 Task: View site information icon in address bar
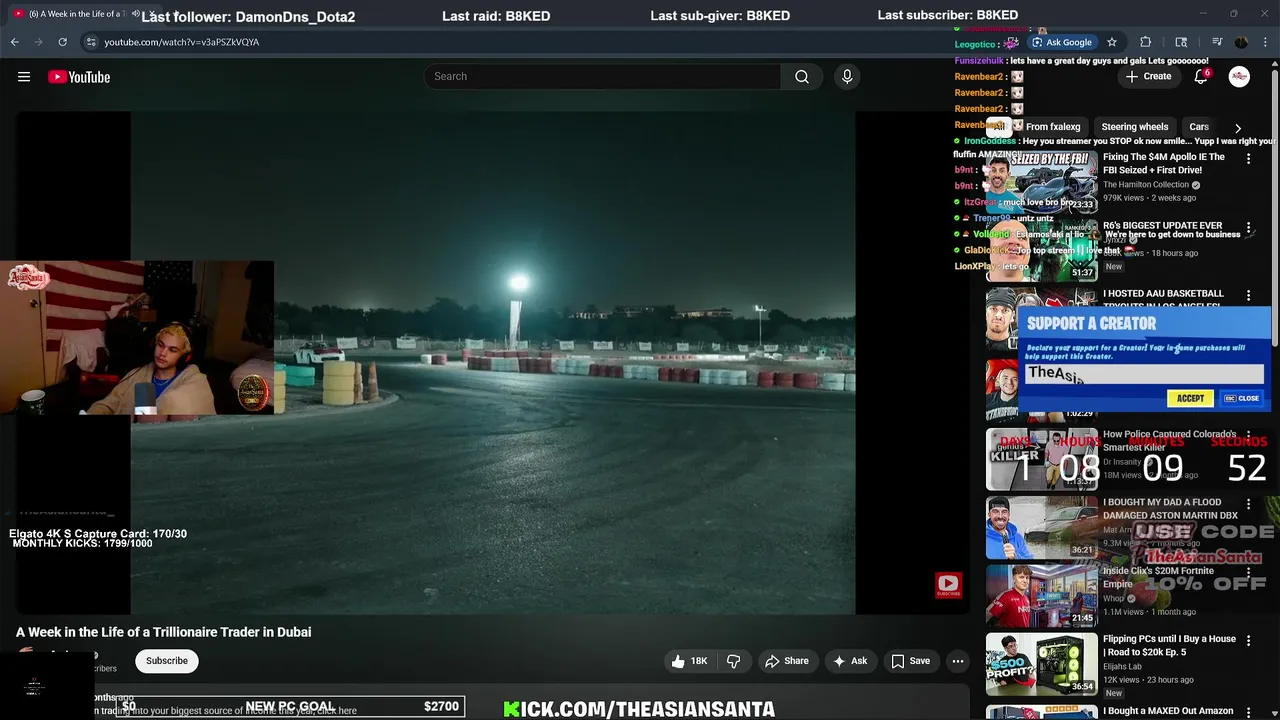click(91, 42)
